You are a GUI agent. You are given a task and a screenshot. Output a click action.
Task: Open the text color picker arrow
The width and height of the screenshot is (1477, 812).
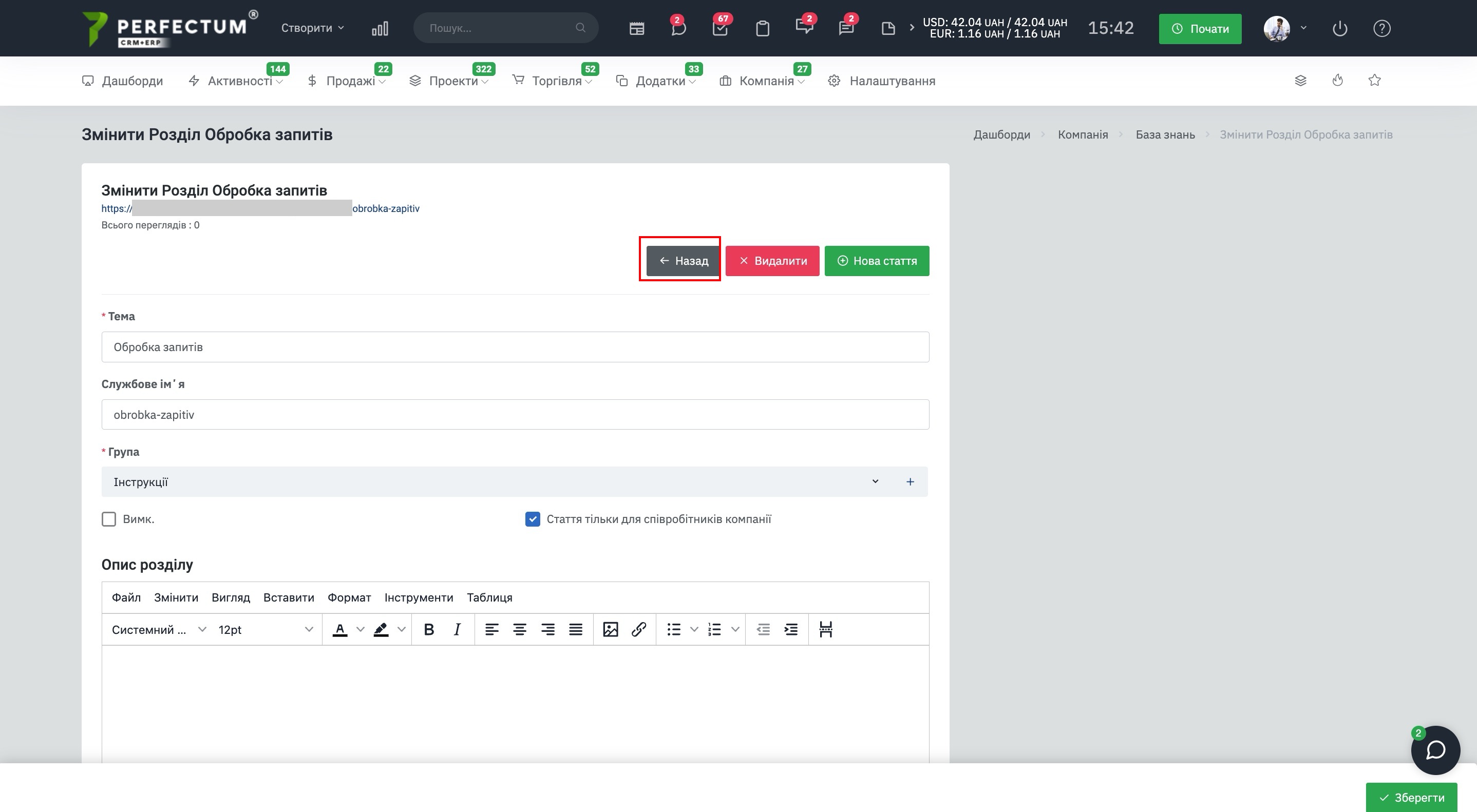360,629
